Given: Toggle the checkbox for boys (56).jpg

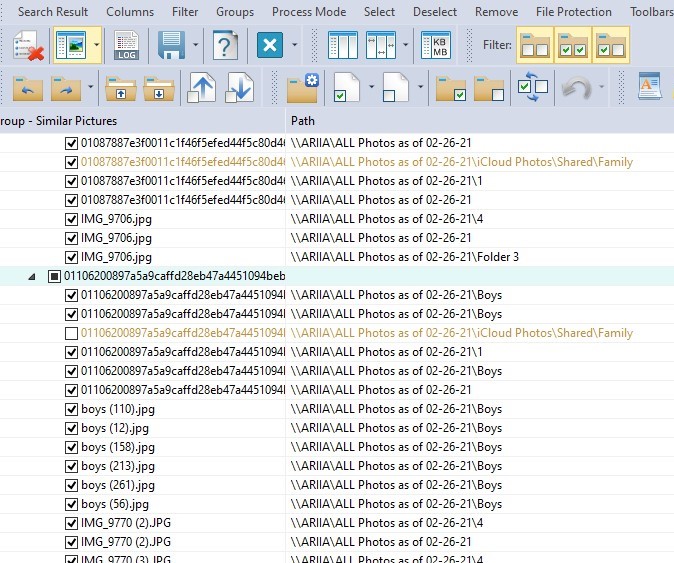Looking at the screenshot, I should (x=71, y=504).
